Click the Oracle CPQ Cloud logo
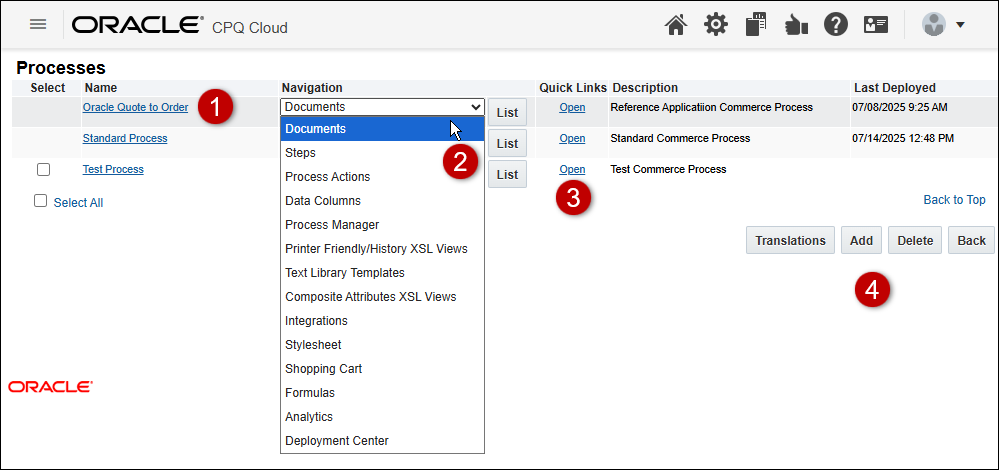Screen dimensions: 999x470 180,25
